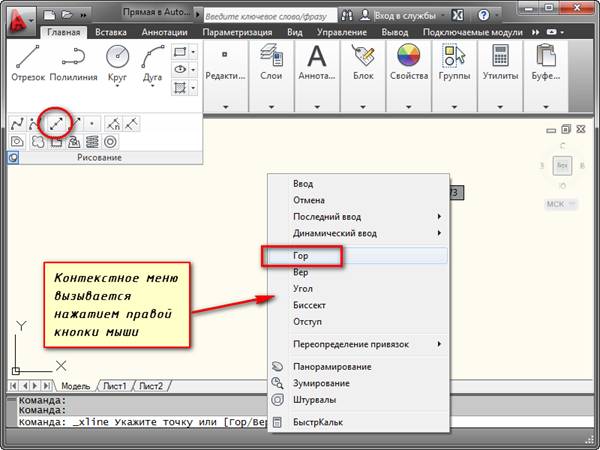The height and width of the screenshot is (450, 600).
Task: Select the donut tool
Action: 110,142
